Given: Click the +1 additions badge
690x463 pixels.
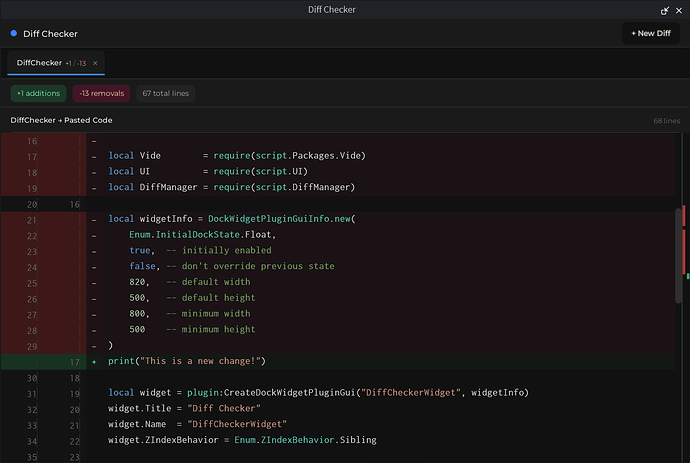Looking at the screenshot, I should tap(39, 93).
